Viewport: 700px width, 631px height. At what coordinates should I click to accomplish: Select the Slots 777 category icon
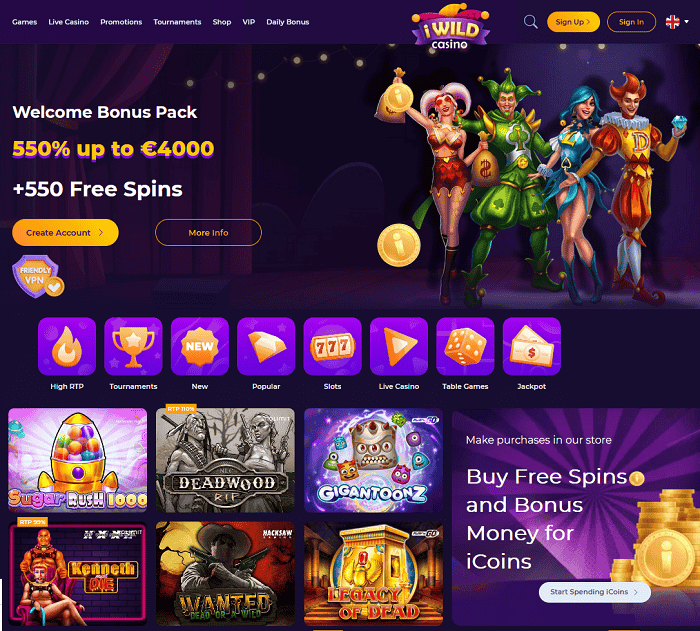[x=333, y=346]
